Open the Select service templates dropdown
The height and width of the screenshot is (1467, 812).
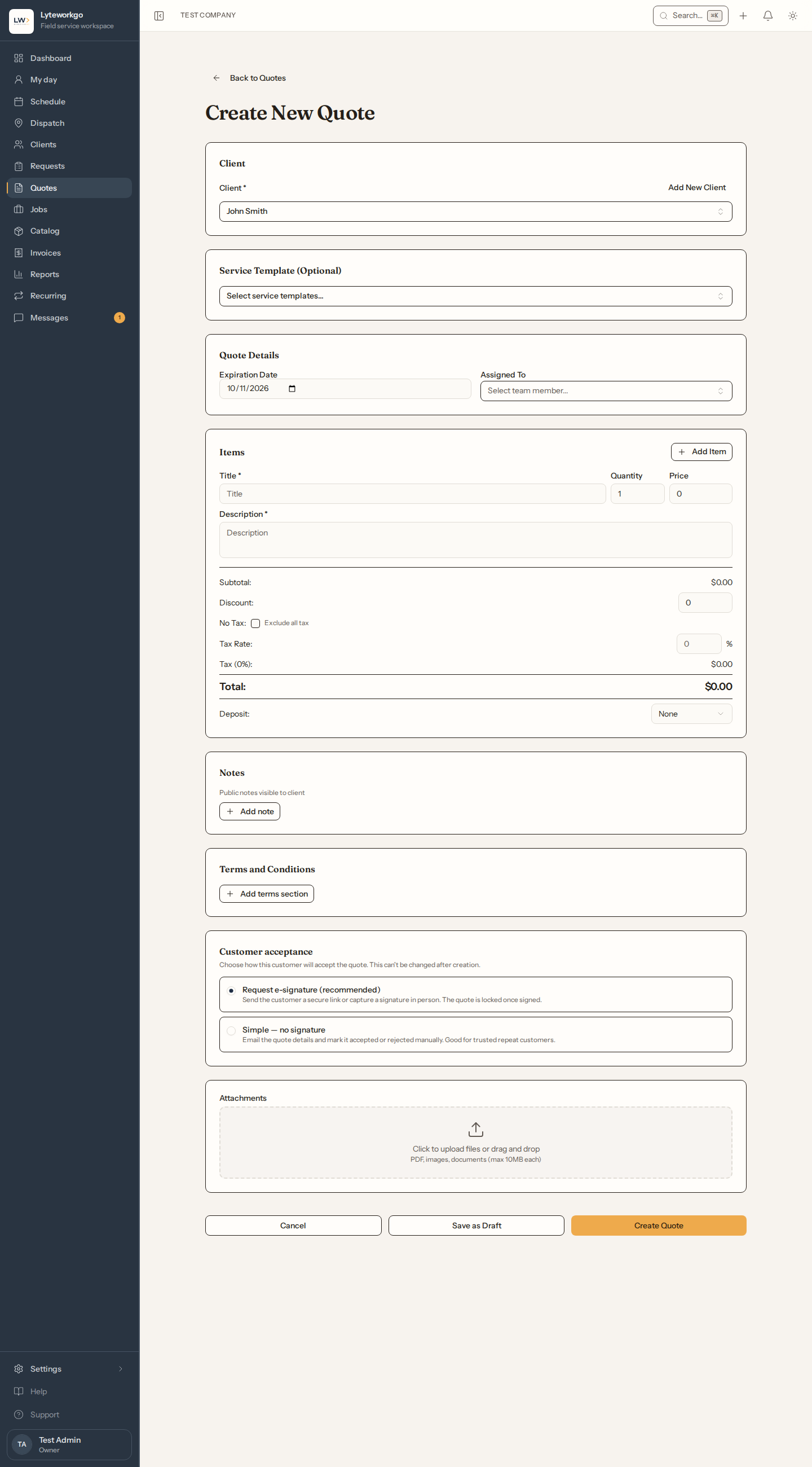[x=475, y=296]
